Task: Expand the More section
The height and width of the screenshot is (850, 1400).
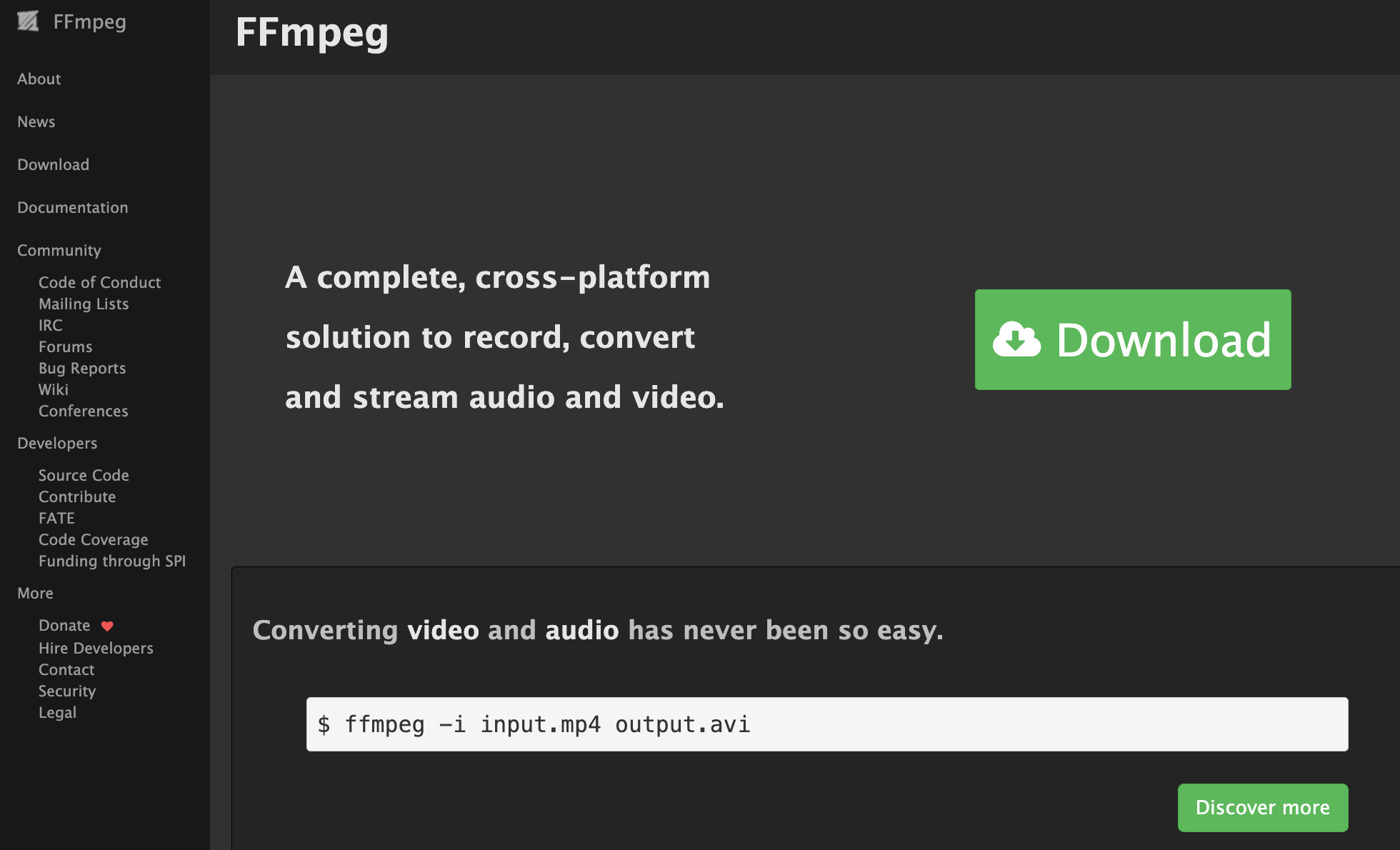Action: 36,593
